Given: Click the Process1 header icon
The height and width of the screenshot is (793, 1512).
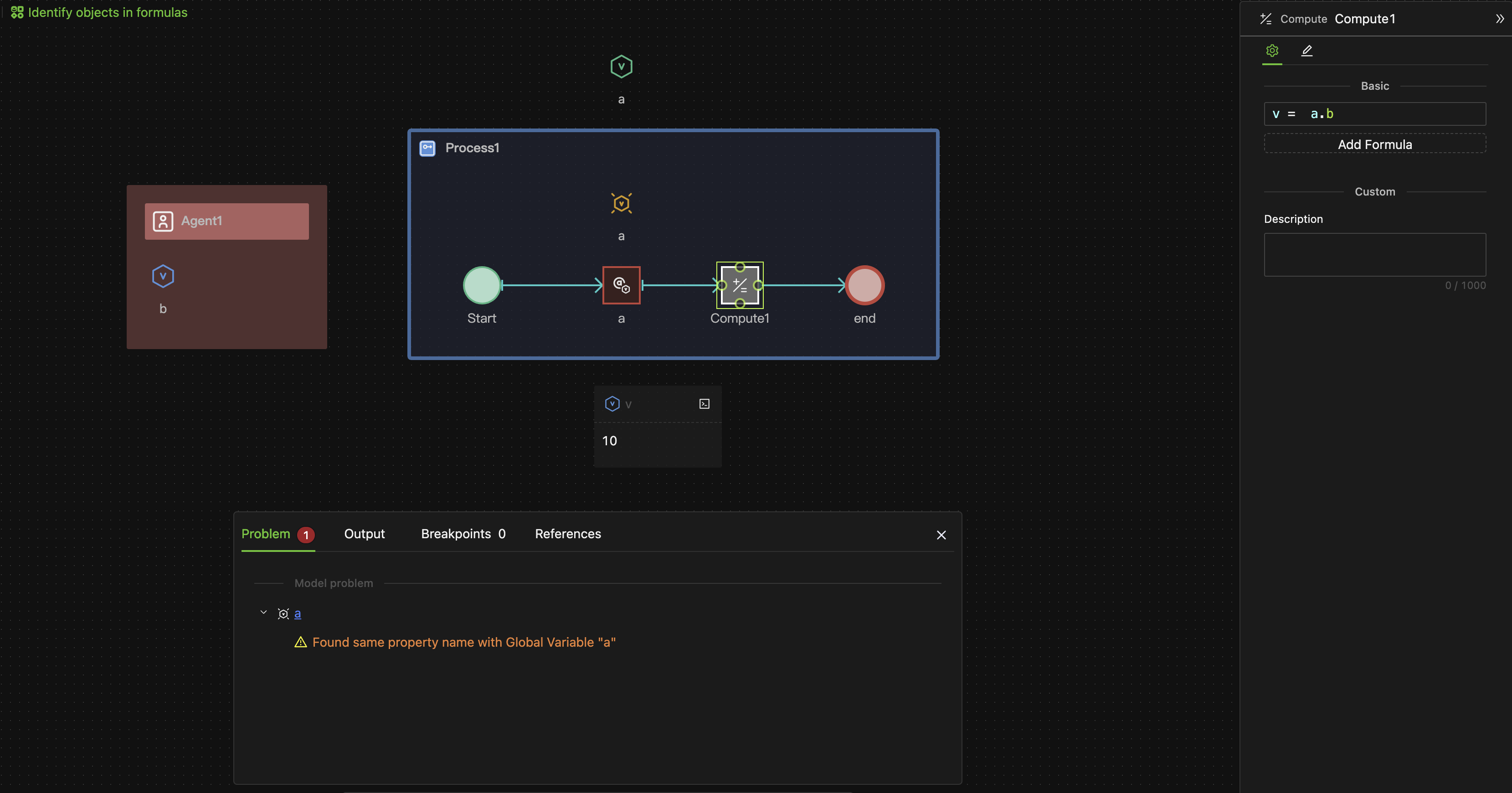Looking at the screenshot, I should (427, 148).
